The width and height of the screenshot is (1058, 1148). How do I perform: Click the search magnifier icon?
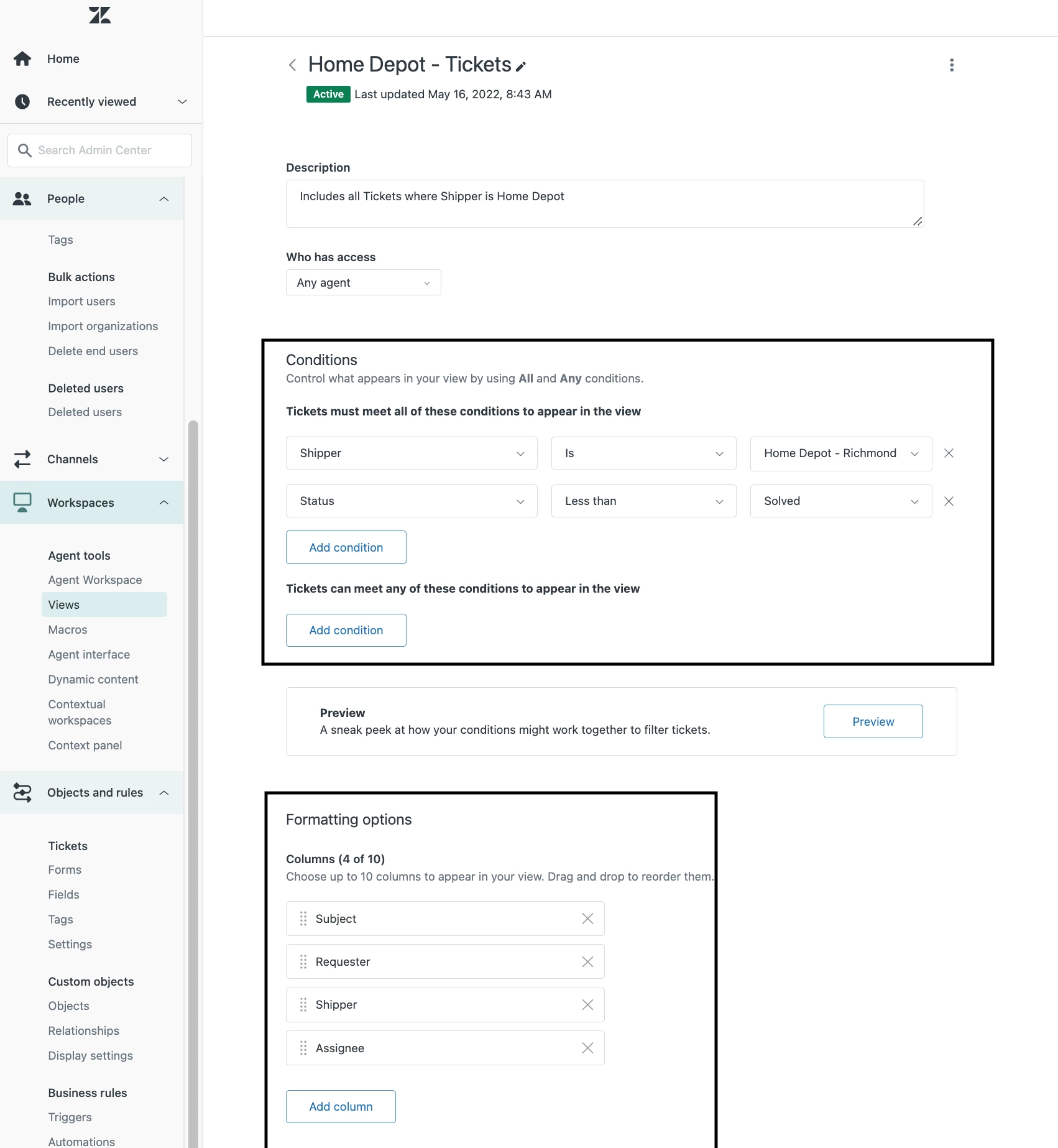click(24, 150)
